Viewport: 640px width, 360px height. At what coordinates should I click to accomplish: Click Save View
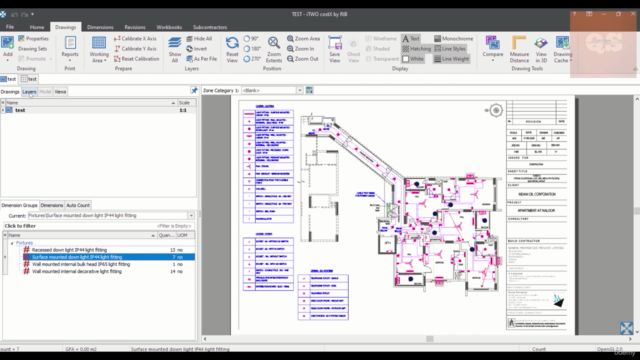(335, 49)
